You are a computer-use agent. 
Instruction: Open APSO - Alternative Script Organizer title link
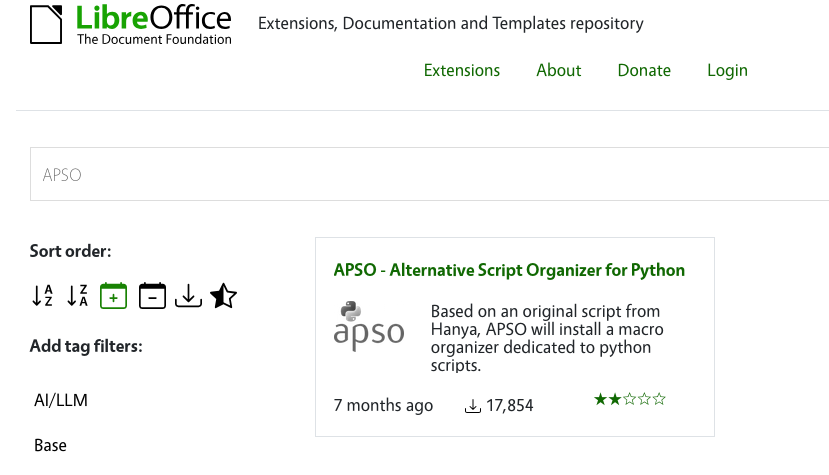click(509, 270)
